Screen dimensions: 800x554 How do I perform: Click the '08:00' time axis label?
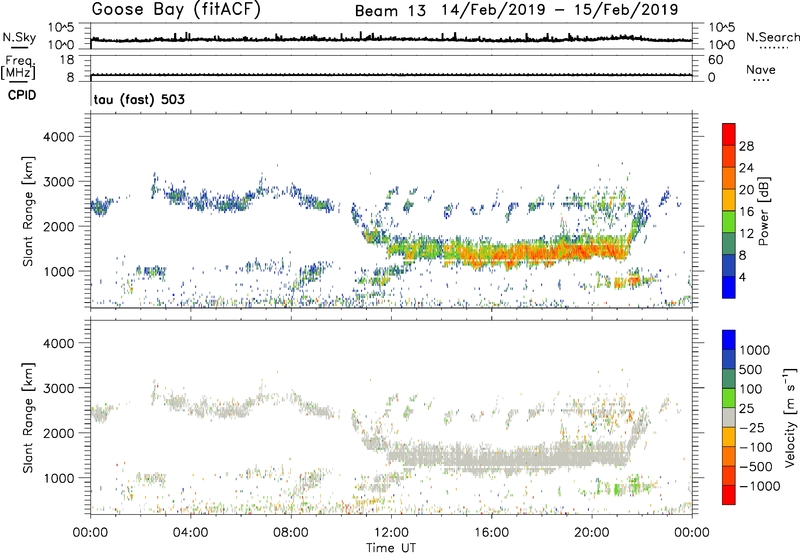pos(291,533)
